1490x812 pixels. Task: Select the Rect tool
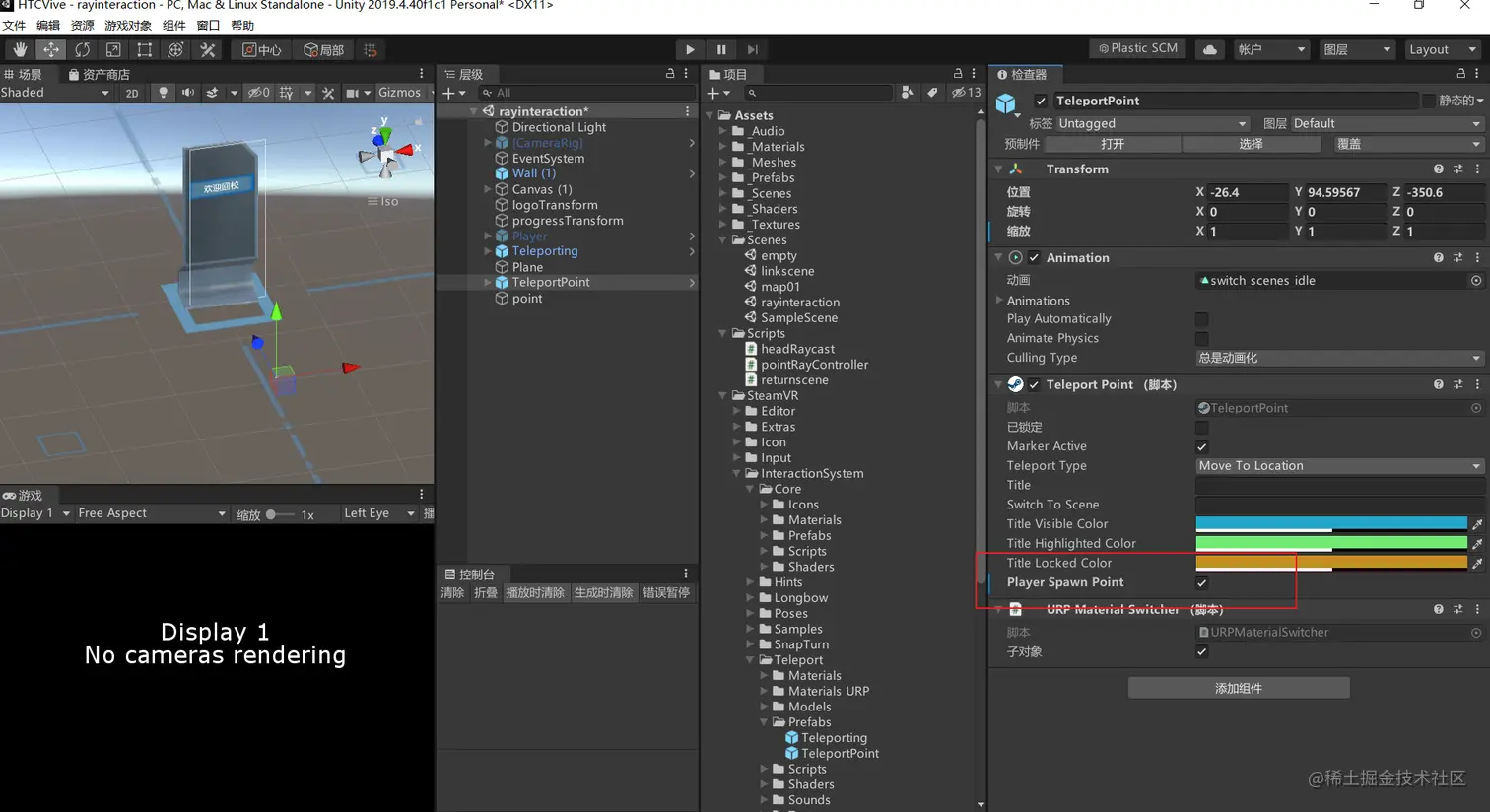[145, 49]
